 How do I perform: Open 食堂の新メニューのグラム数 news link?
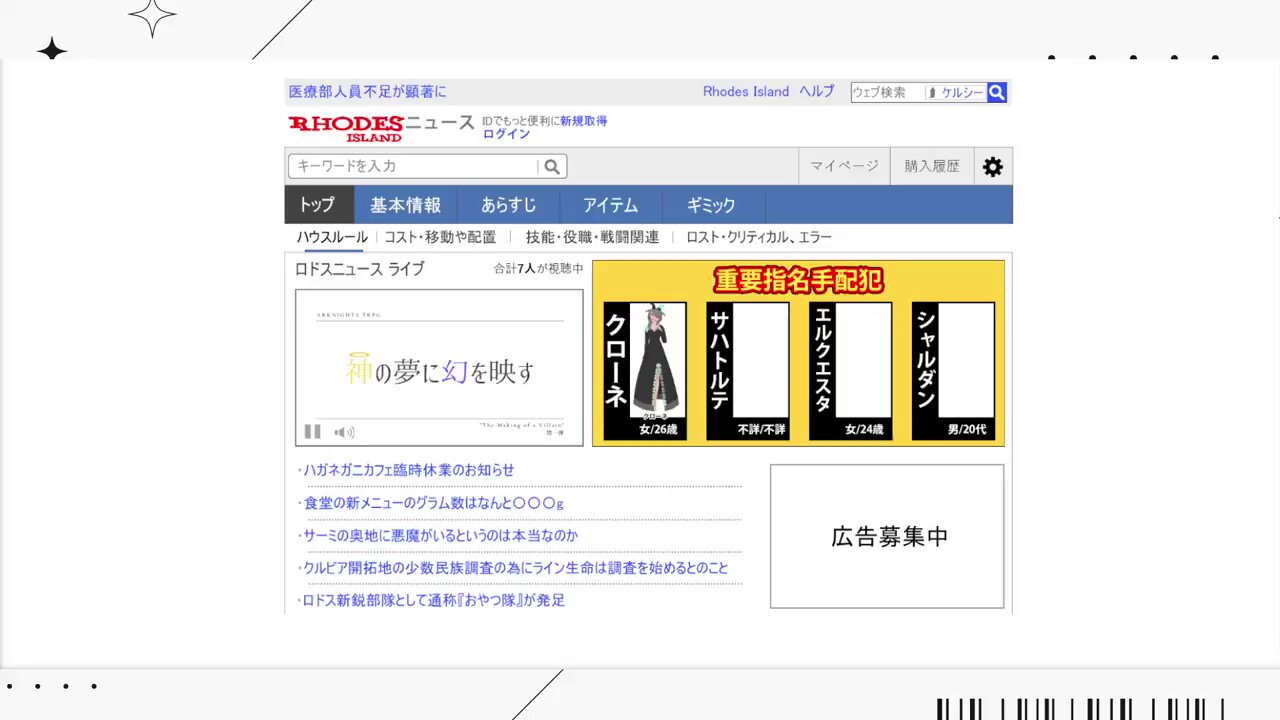click(x=434, y=503)
